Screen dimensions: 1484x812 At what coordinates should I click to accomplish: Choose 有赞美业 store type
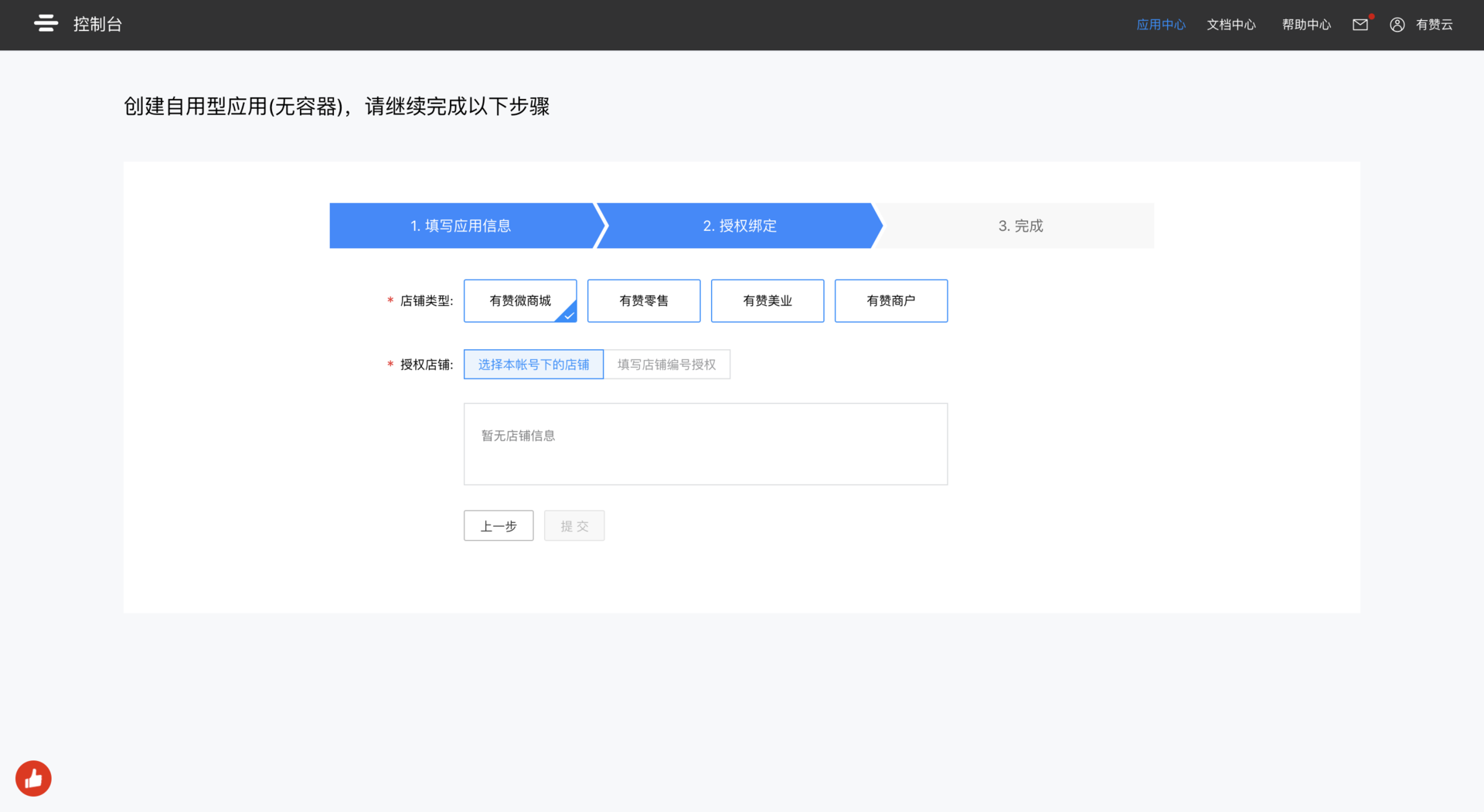(x=768, y=301)
